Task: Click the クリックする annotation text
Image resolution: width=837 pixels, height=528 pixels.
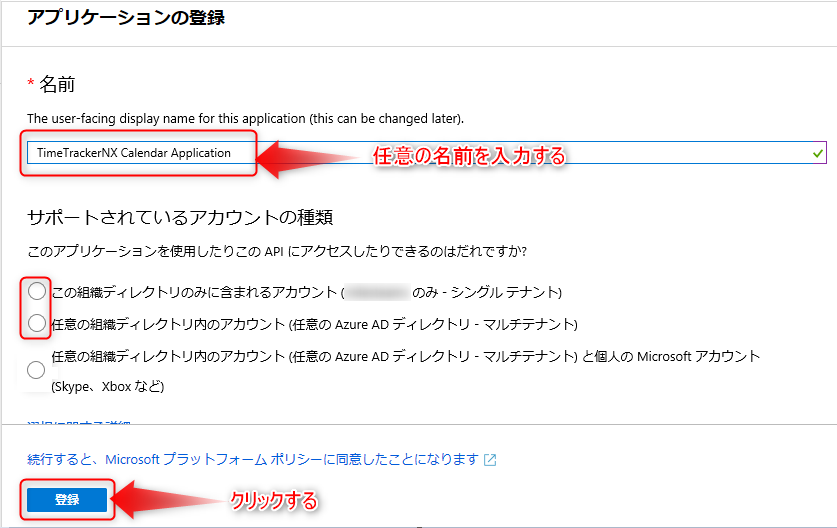Action: tap(274, 500)
